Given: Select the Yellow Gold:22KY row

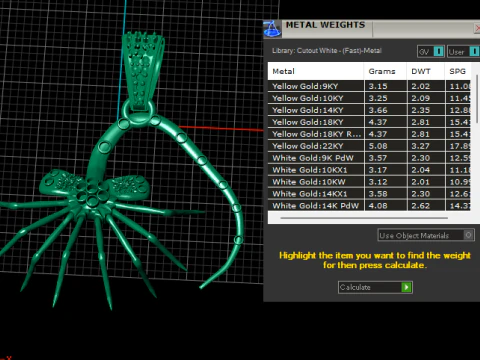Looking at the screenshot, I should 369,146.
